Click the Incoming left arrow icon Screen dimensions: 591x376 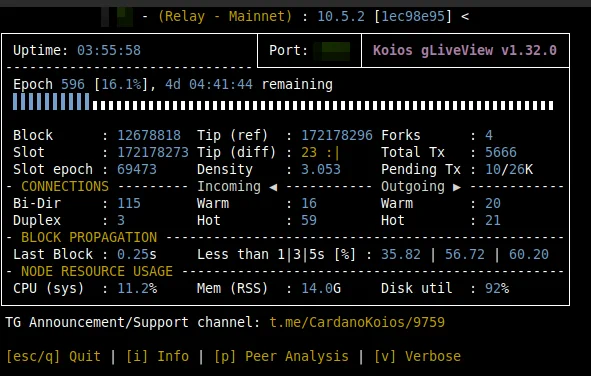(273, 187)
